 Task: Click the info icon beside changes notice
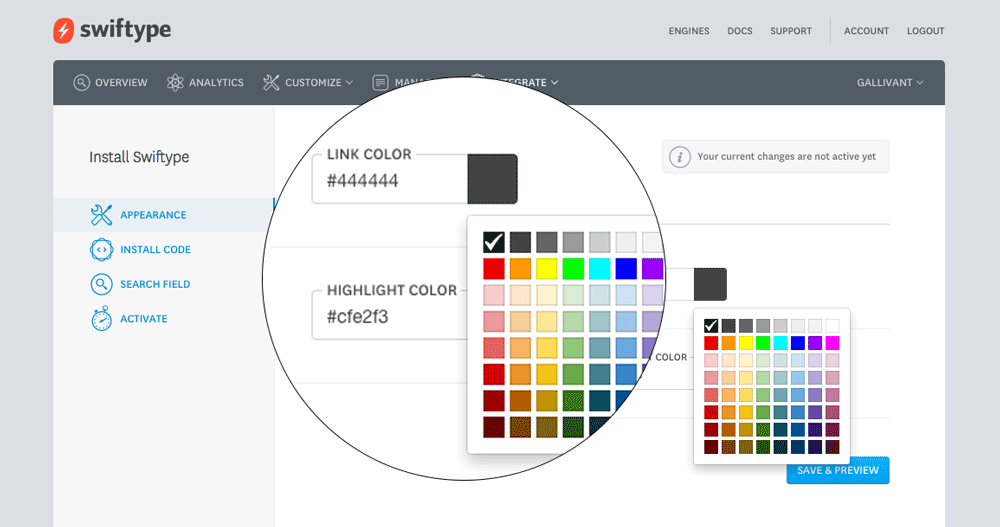pos(680,157)
